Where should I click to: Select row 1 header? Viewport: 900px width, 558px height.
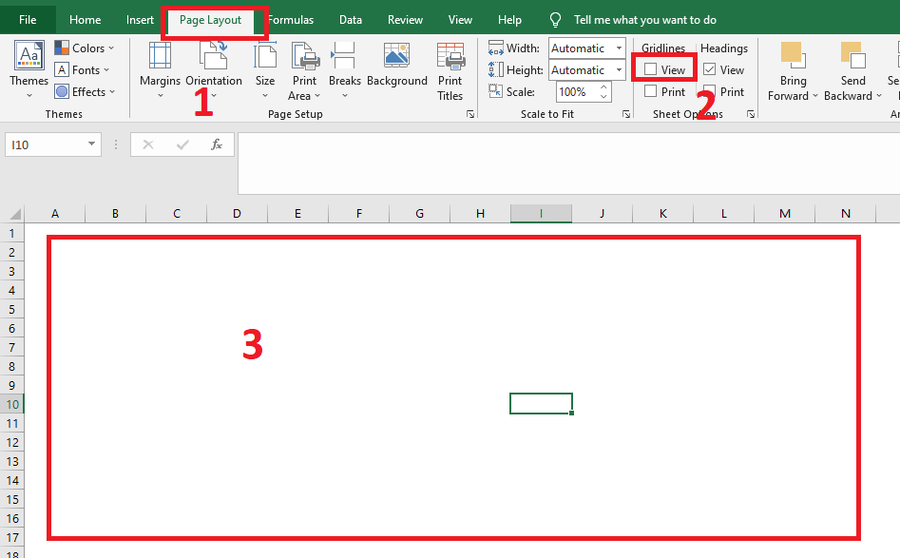(x=12, y=234)
